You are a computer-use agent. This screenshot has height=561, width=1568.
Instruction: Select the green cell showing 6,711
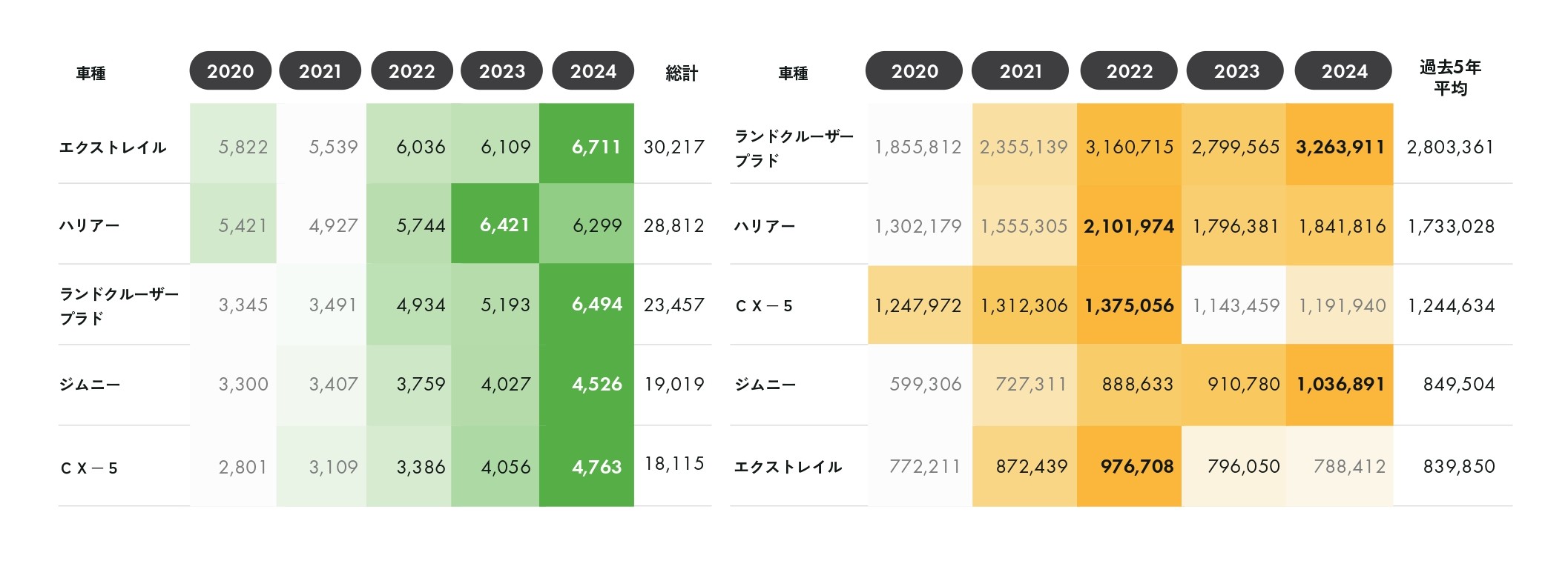[x=587, y=143]
